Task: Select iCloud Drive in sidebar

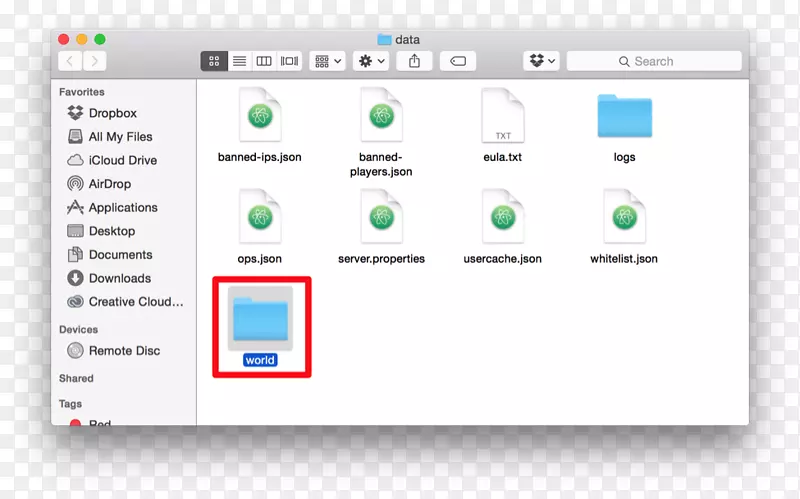Action: point(112,160)
